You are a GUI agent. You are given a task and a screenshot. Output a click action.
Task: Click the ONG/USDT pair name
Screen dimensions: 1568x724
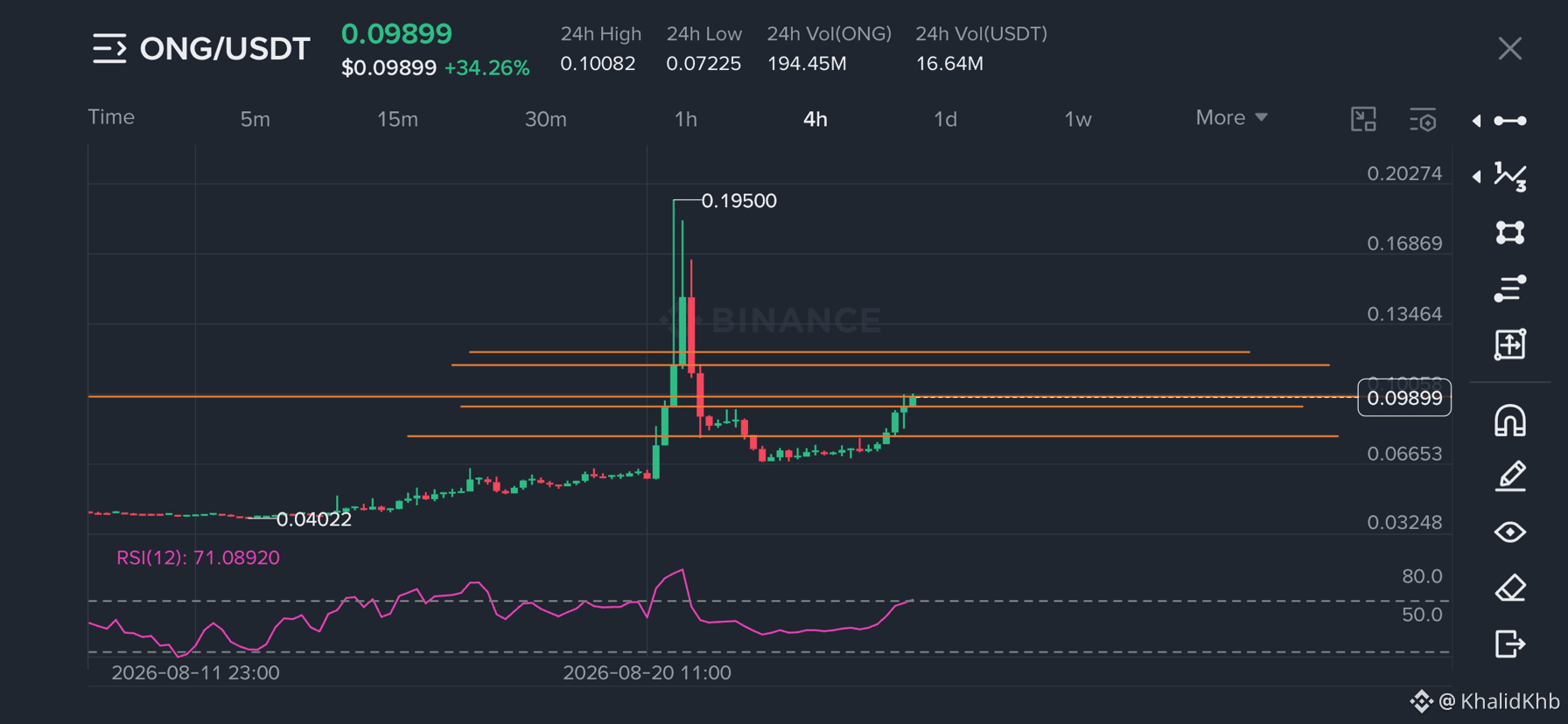[x=225, y=49]
